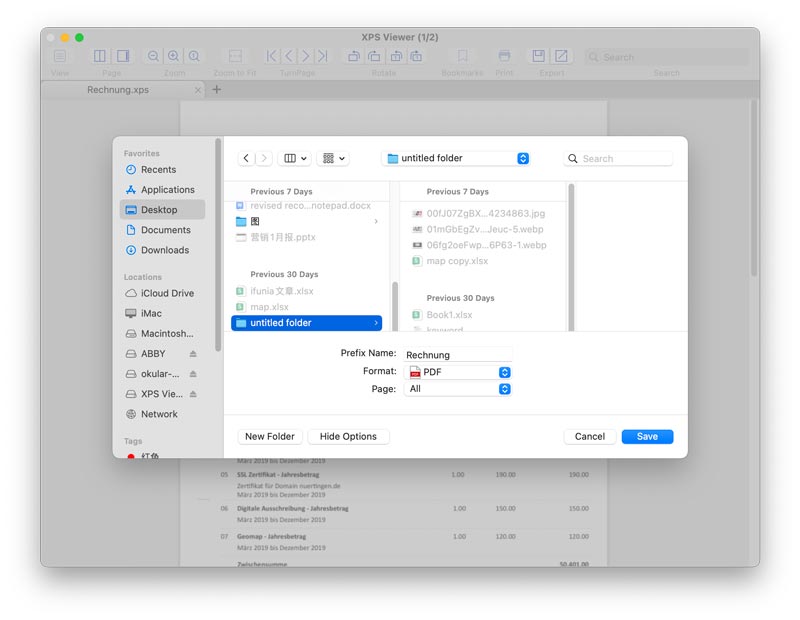
Task: Open the item grouping grid menu
Action: [x=332, y=158]
